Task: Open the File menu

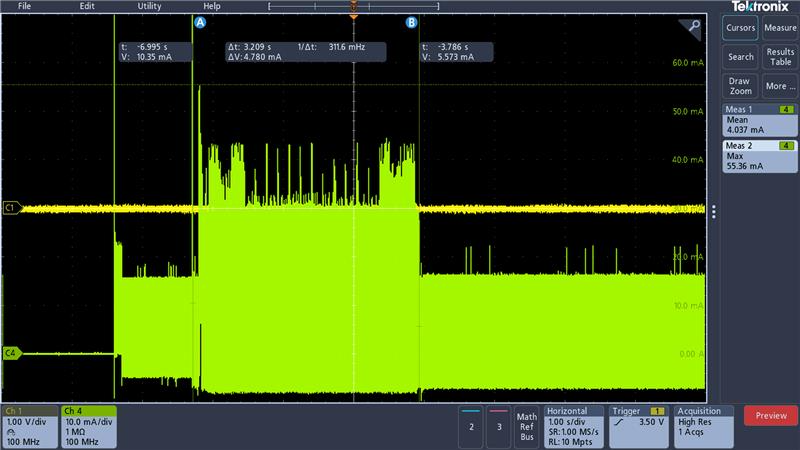Action: [x=24, y=6]
